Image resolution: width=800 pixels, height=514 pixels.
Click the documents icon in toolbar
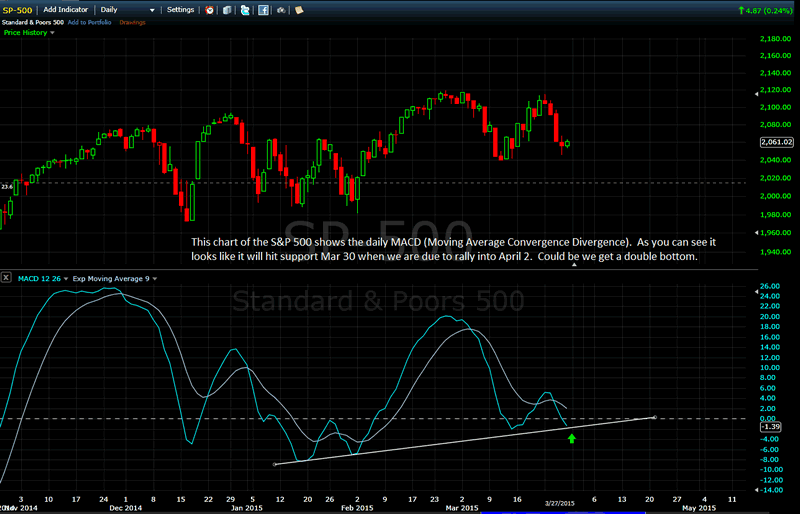tap(227, 9)
